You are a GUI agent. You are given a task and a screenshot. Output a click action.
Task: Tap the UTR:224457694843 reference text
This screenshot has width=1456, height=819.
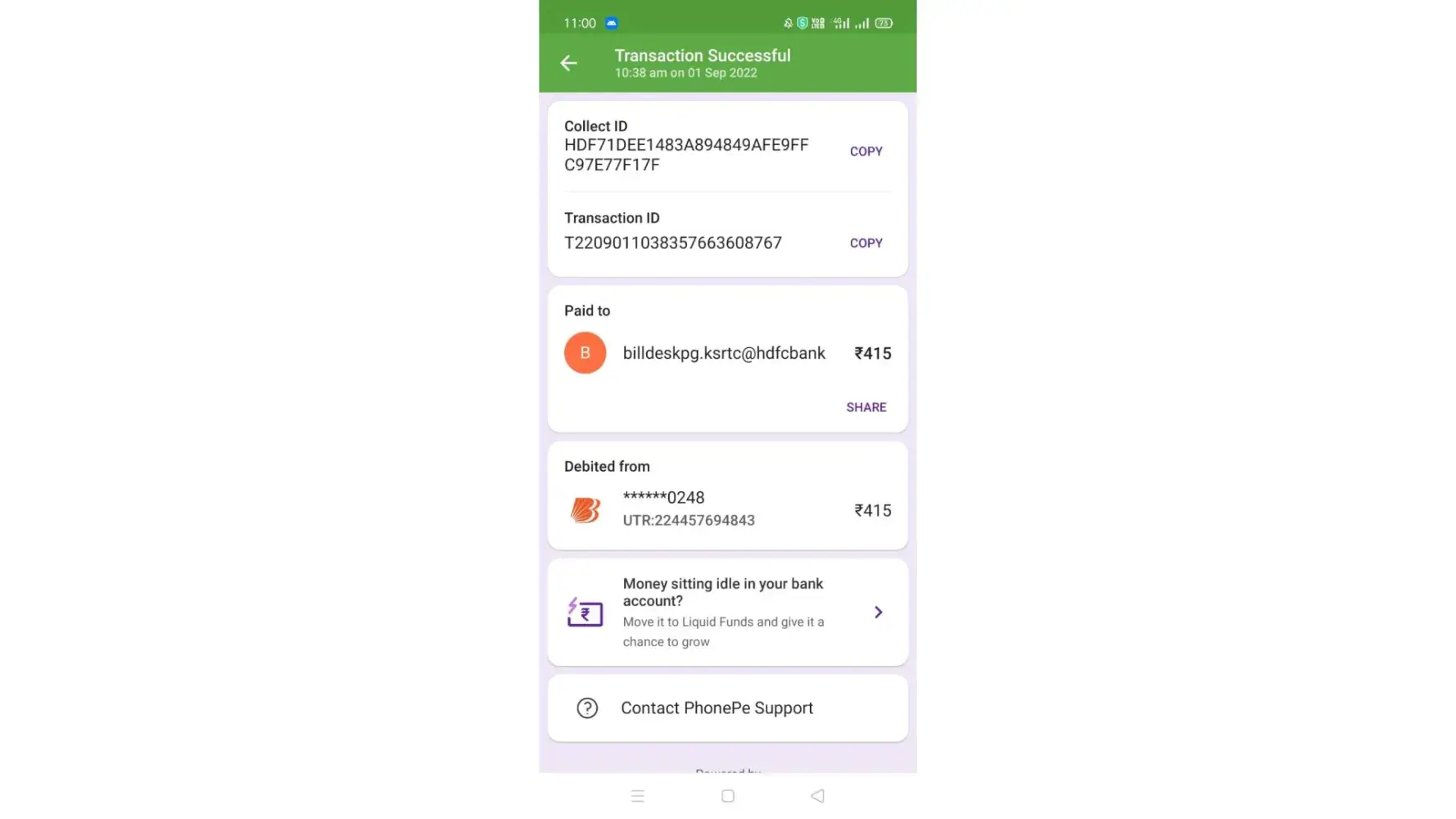coord(689,520)
